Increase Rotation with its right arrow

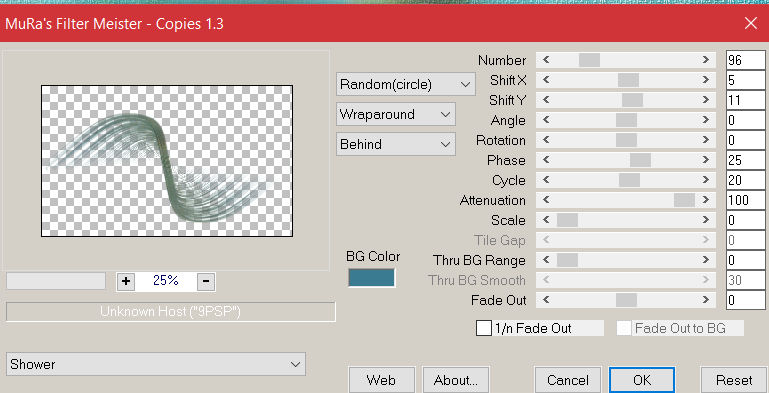click(x=705, y=140)
